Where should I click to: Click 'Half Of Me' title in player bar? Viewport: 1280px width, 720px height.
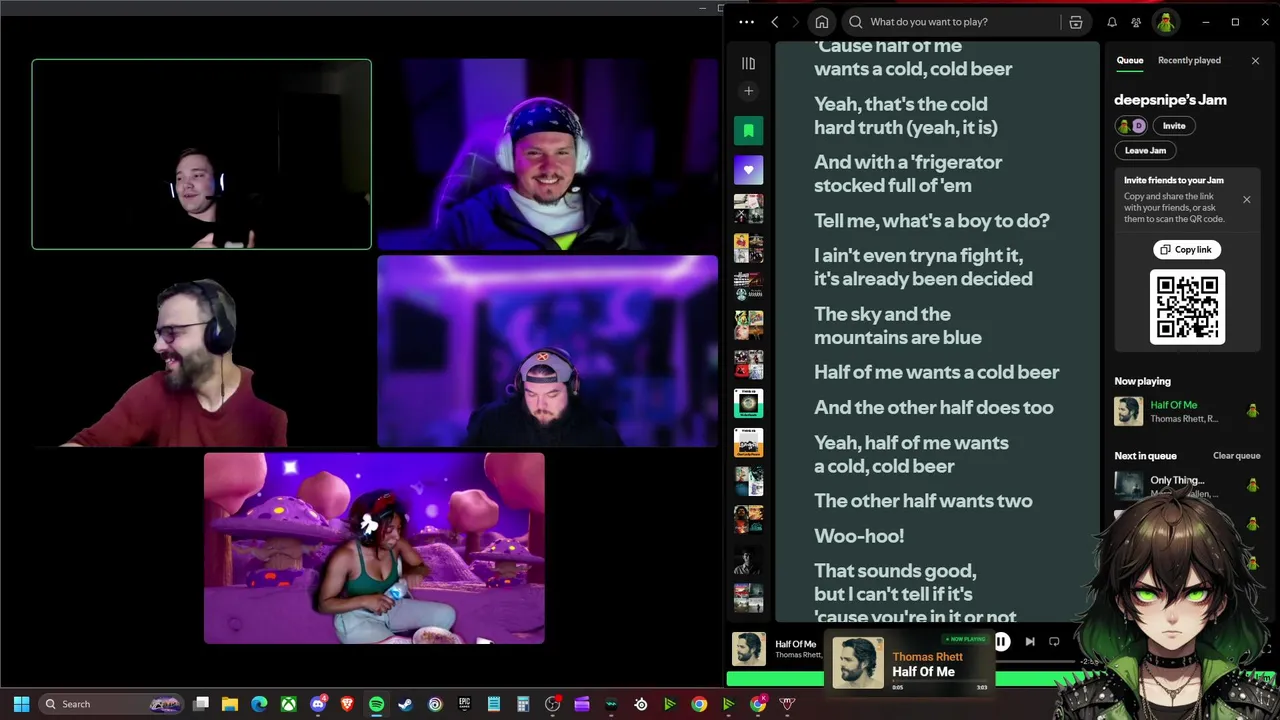796,644
